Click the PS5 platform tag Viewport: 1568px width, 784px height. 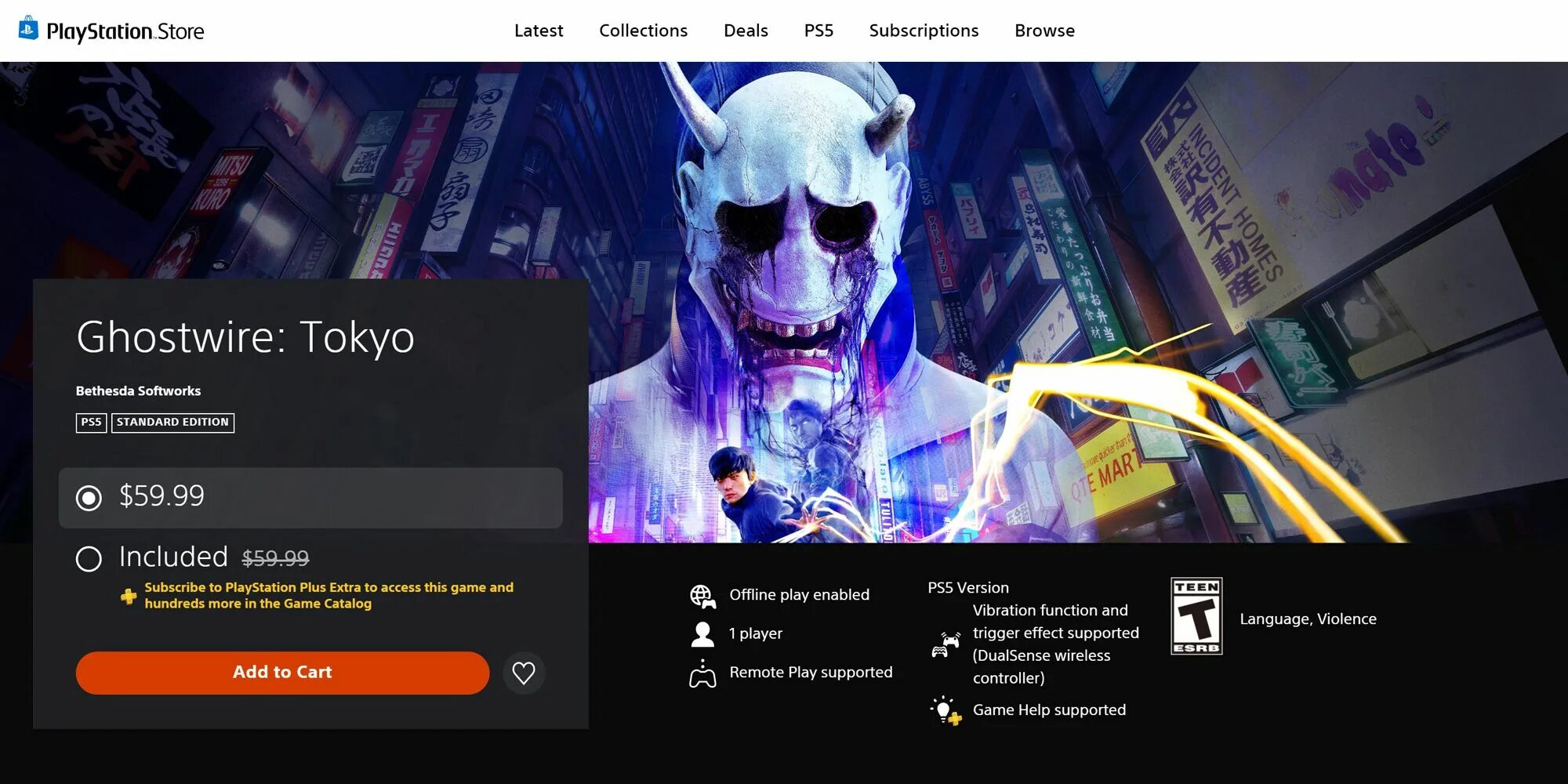pos(91,423)
